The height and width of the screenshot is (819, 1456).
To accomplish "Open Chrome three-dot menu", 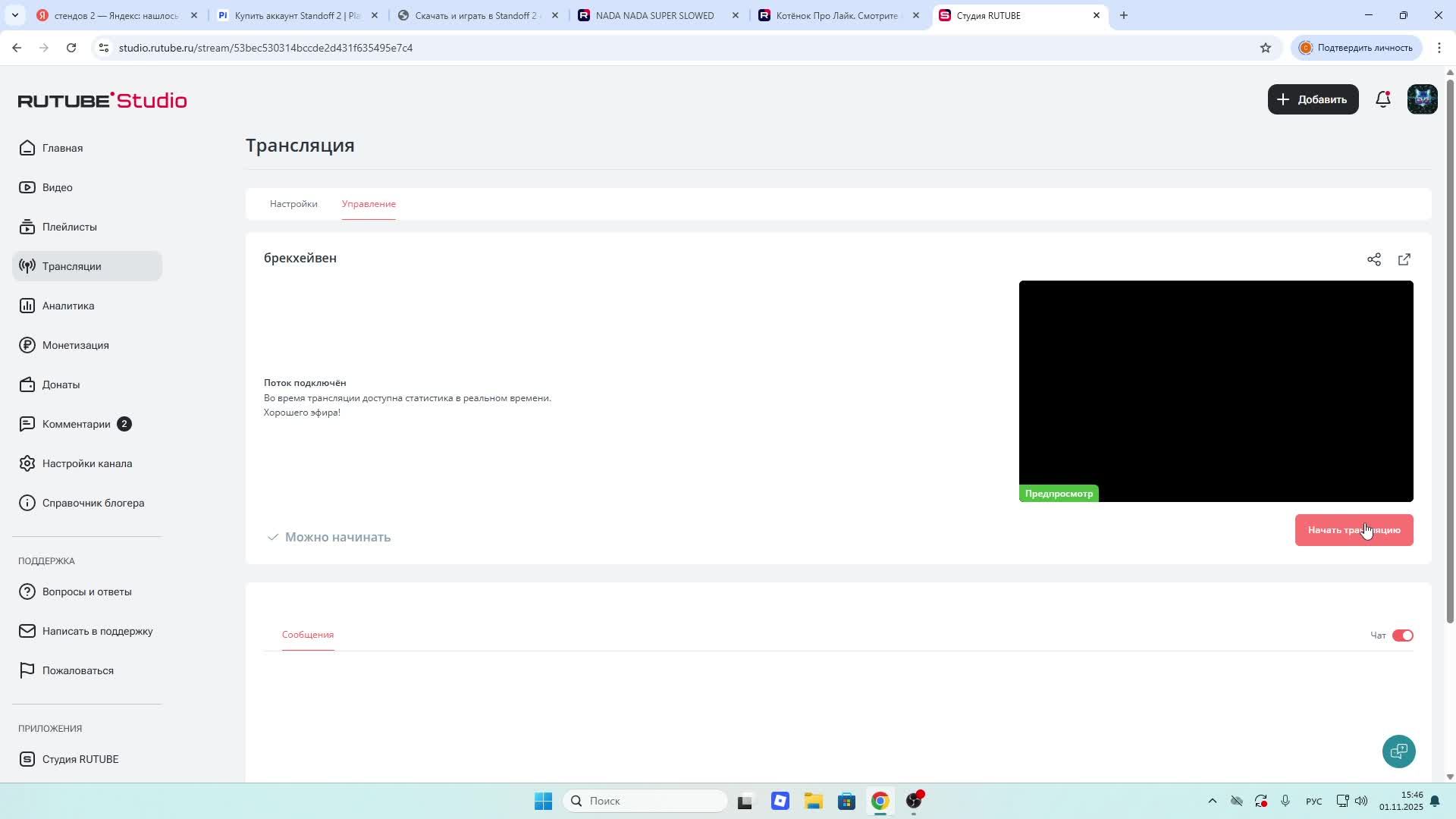I will click(x=1439, y=48).
